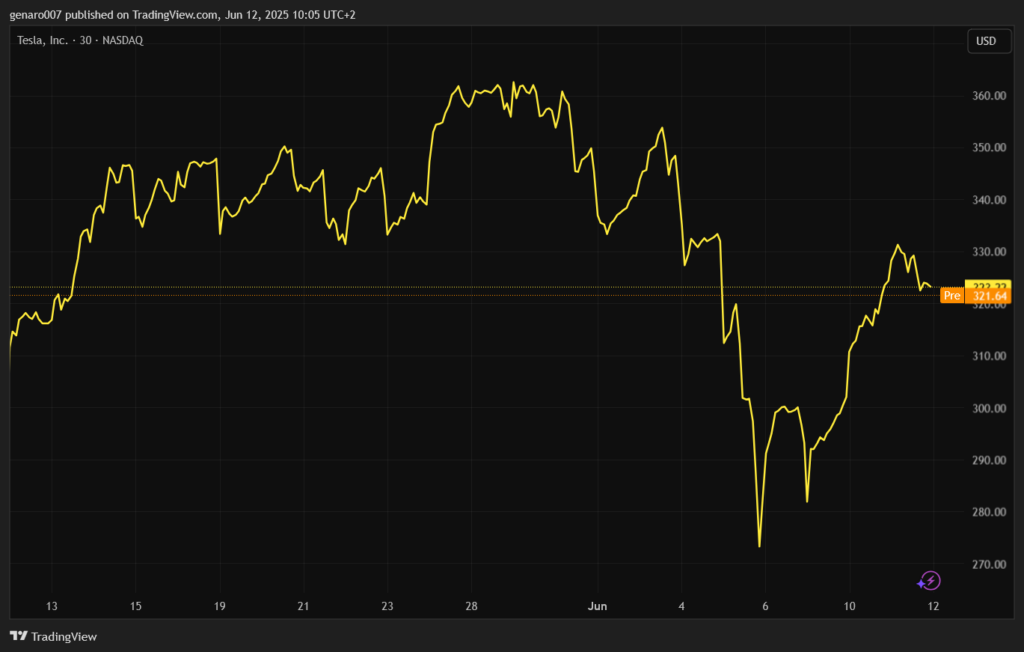Click the 13 date label on time axis
This screenshot has height=652, width=1024.
(52, 606)
